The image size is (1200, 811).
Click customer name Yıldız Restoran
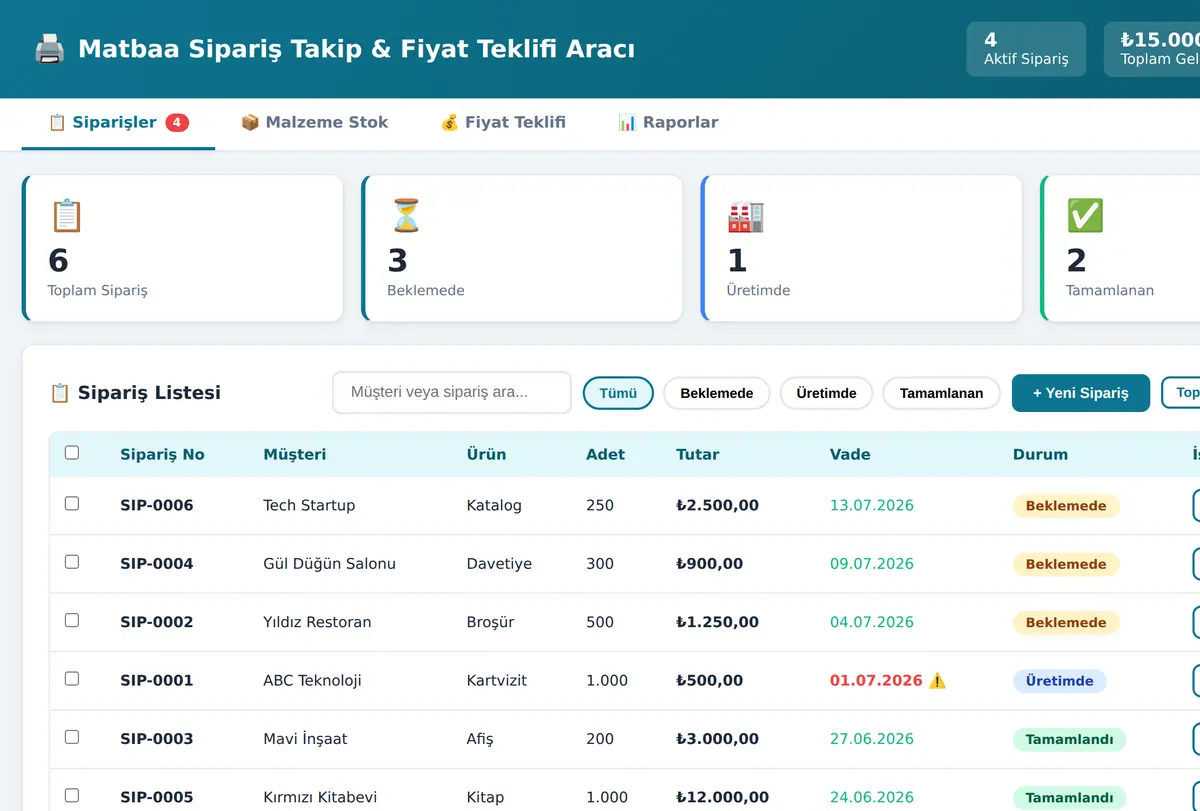(x=317, y=622)
